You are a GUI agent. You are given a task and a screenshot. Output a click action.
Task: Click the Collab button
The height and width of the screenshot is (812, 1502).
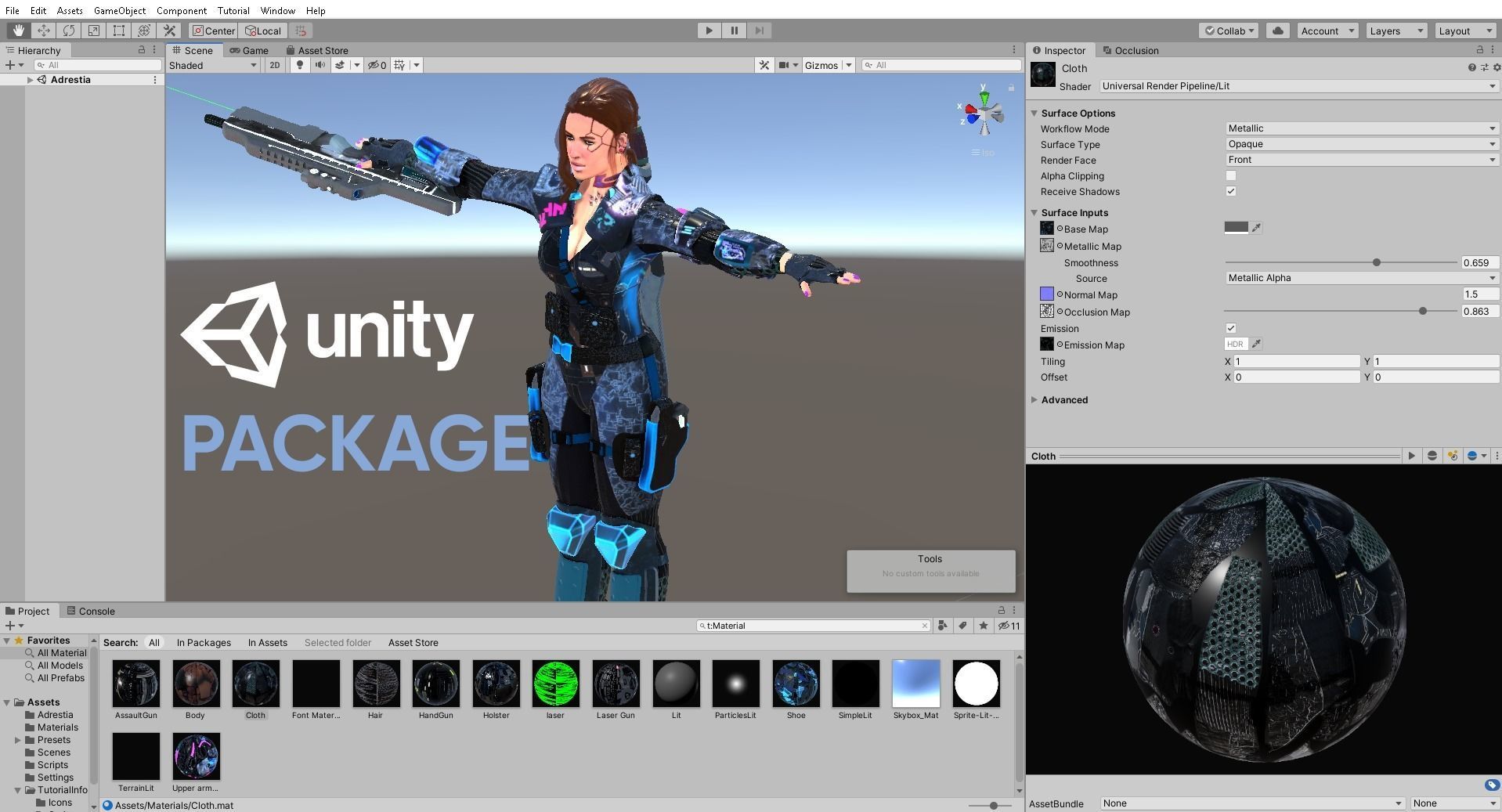tap(1229, 31)
